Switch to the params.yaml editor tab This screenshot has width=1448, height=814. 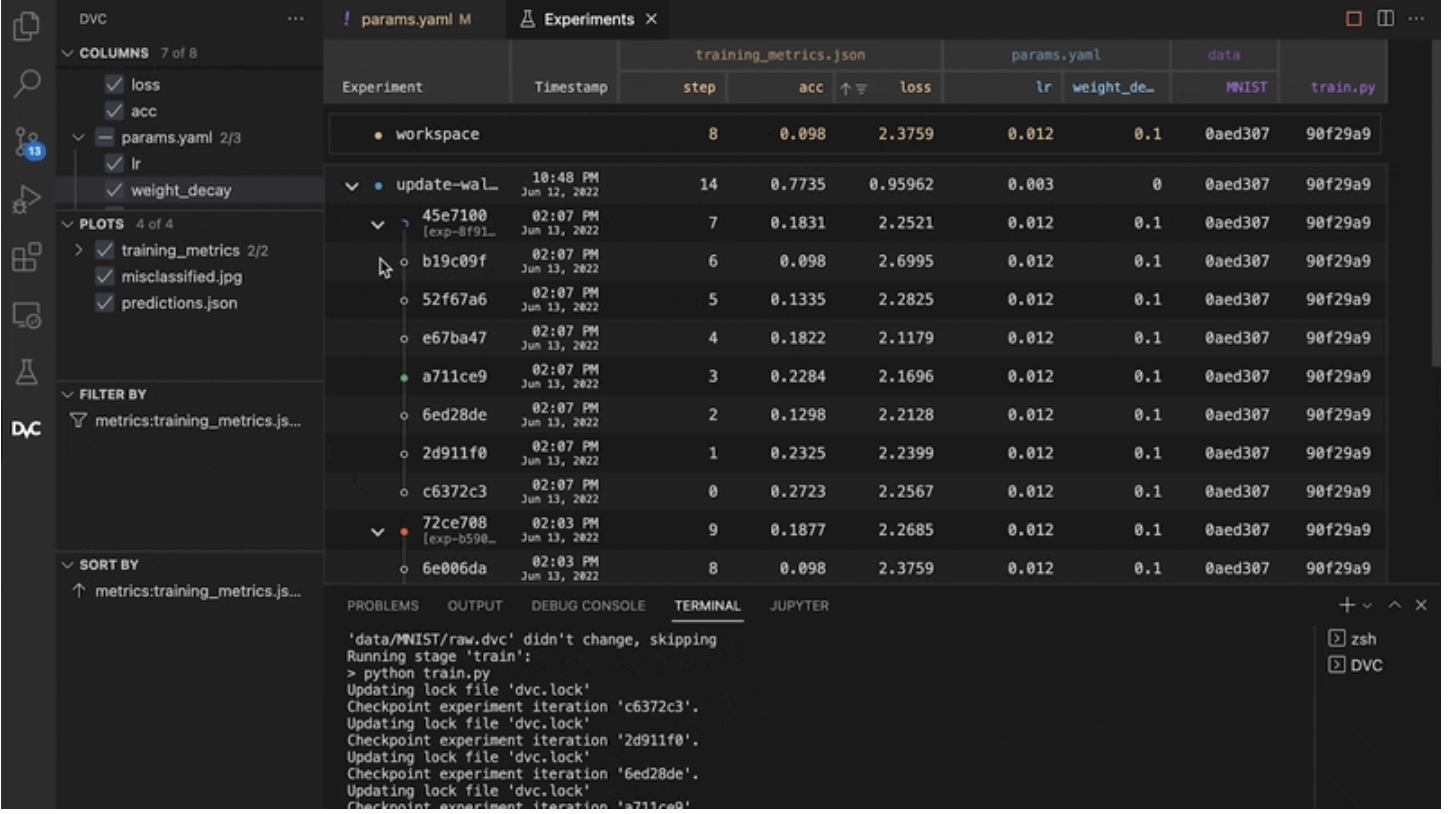pyautogui.click(x=406, y=19)
